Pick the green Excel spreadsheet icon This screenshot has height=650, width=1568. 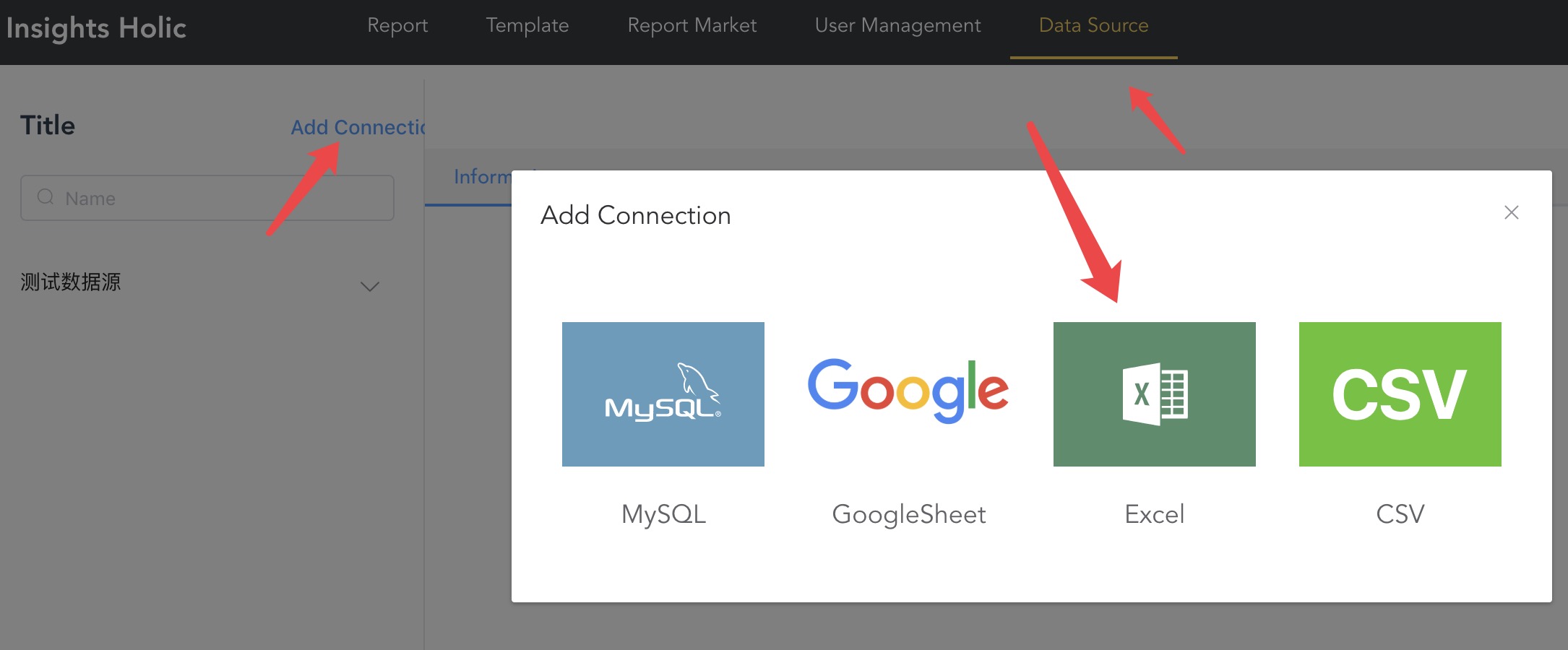tap(1154, 394)
